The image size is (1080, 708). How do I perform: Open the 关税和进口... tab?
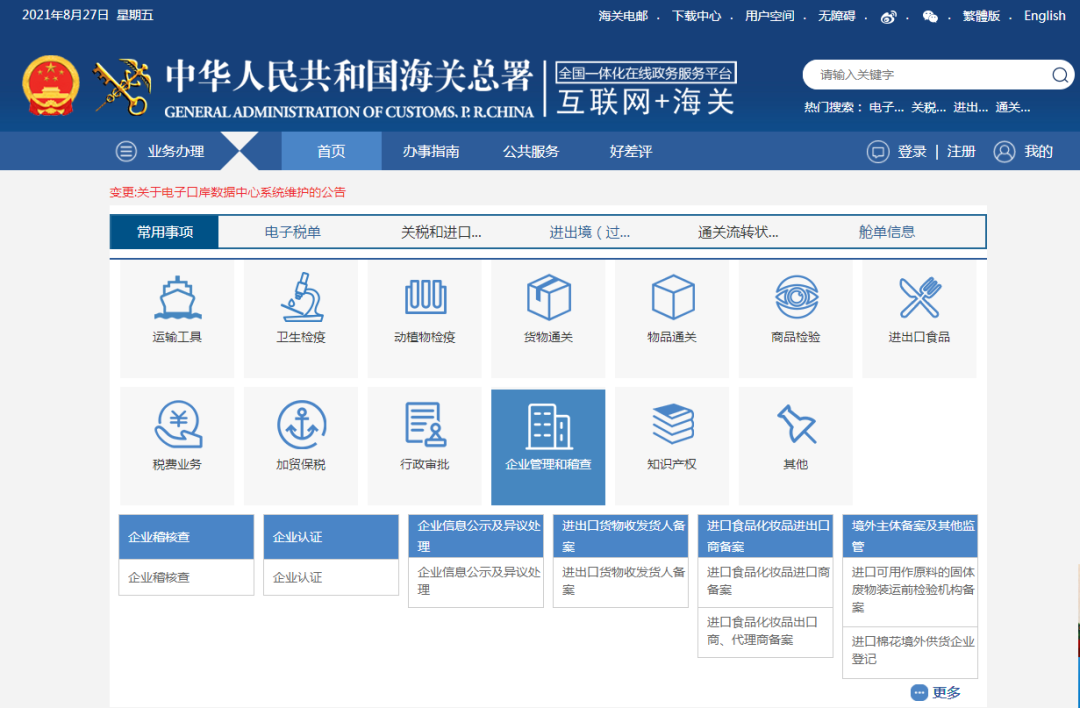tap(441, 232)
